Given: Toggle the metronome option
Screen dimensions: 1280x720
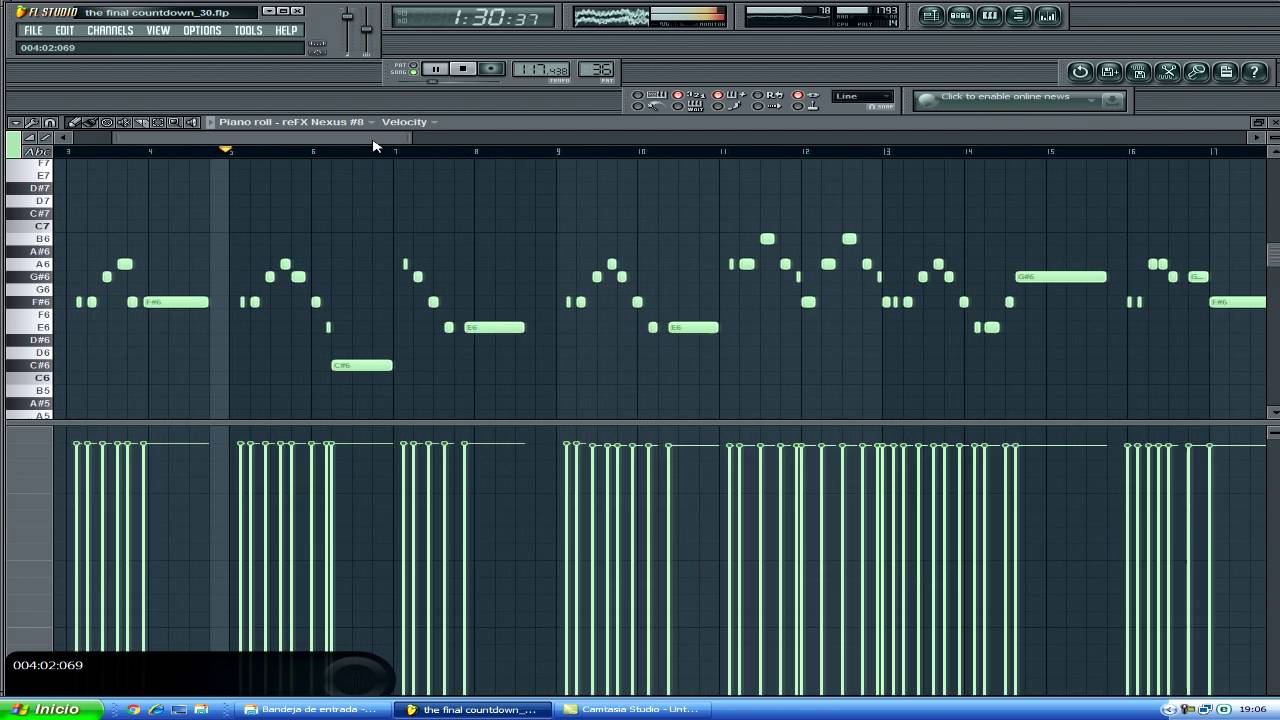Looking at the screenshot, I should coord(650,106).
